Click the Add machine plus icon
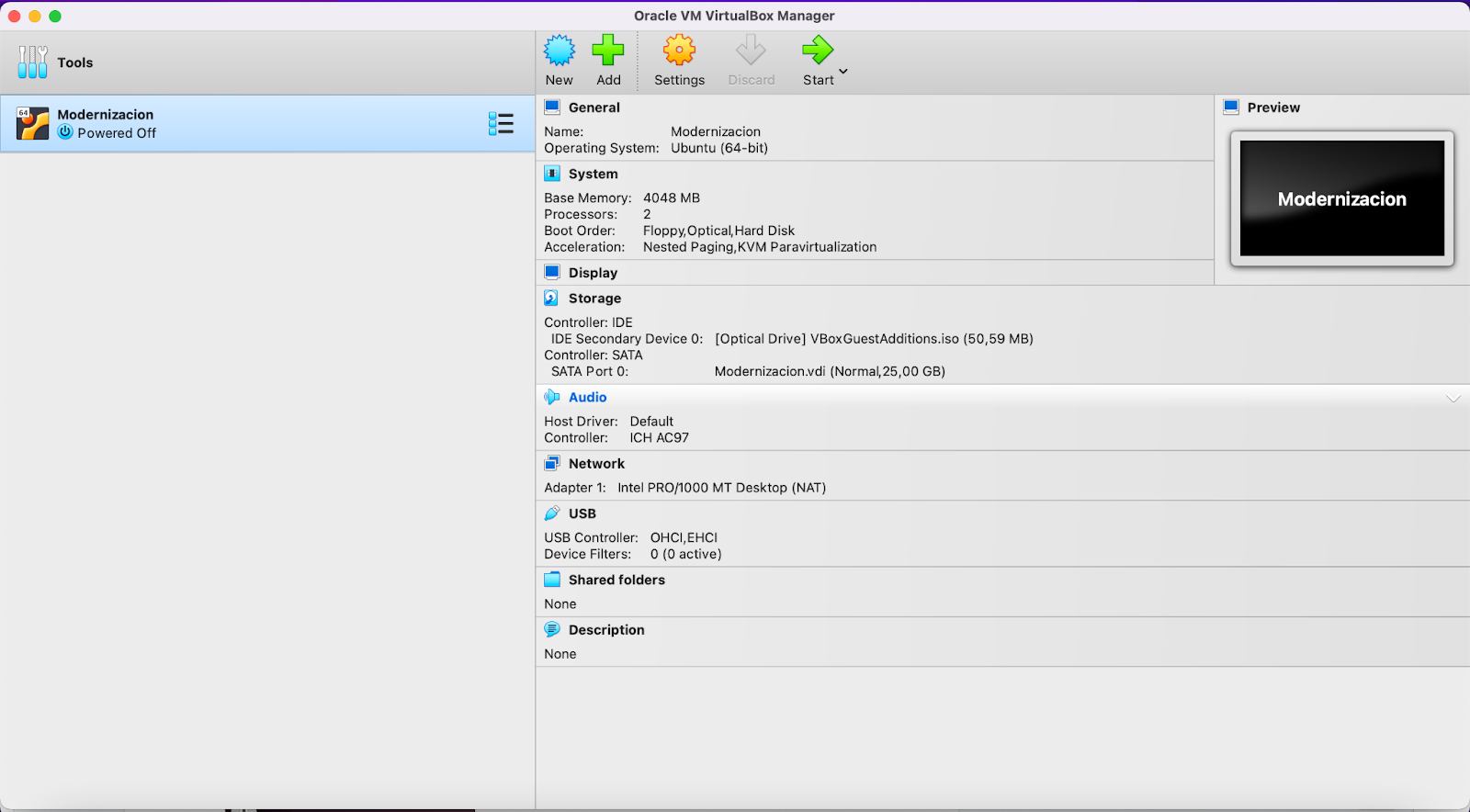 608,51
